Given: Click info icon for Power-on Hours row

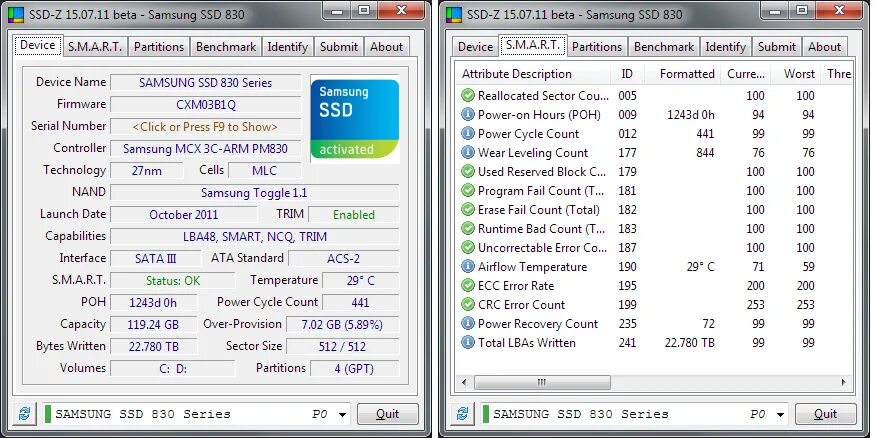Looking at the screenshot, I should tap(468, 114).
